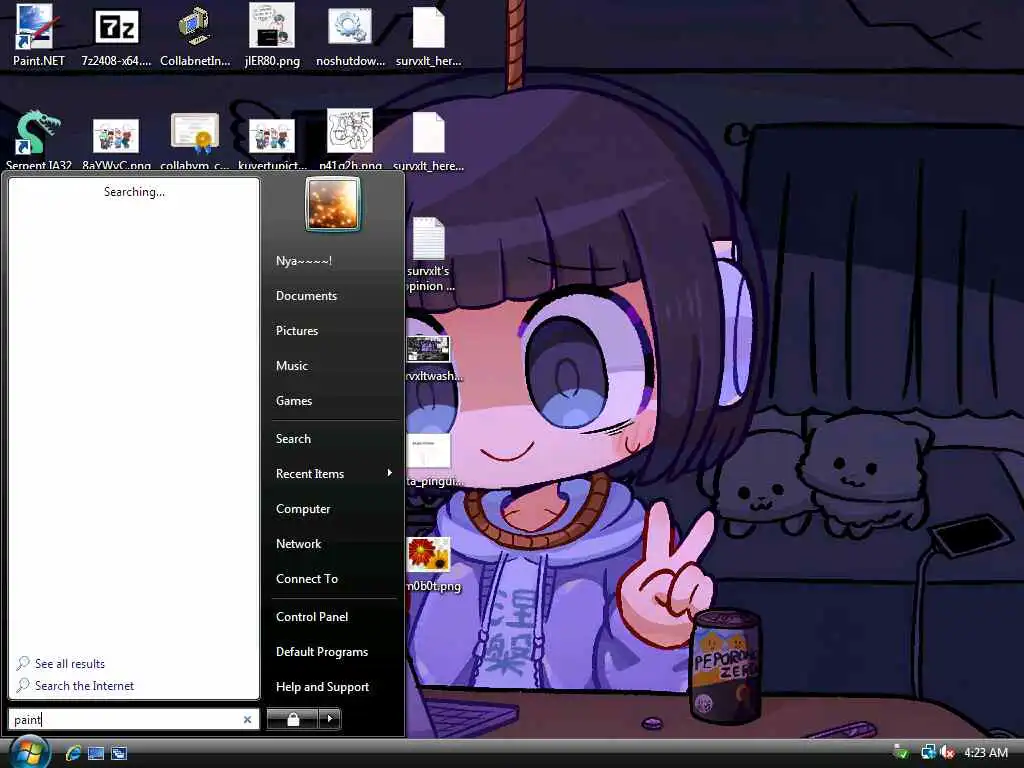1024x768 pixels.
Task: Select the survxlt's opinion text document
Action: (x=430, y=253)
